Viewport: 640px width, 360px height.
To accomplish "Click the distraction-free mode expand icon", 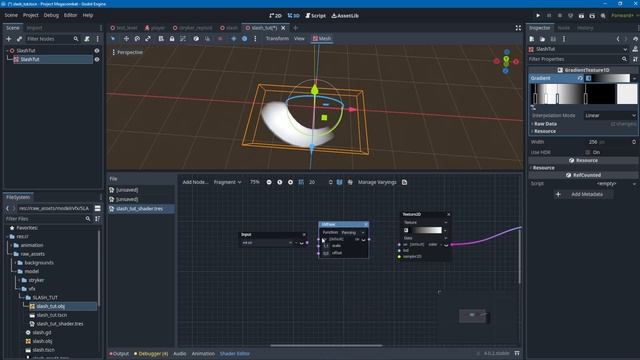I will 518,28.
